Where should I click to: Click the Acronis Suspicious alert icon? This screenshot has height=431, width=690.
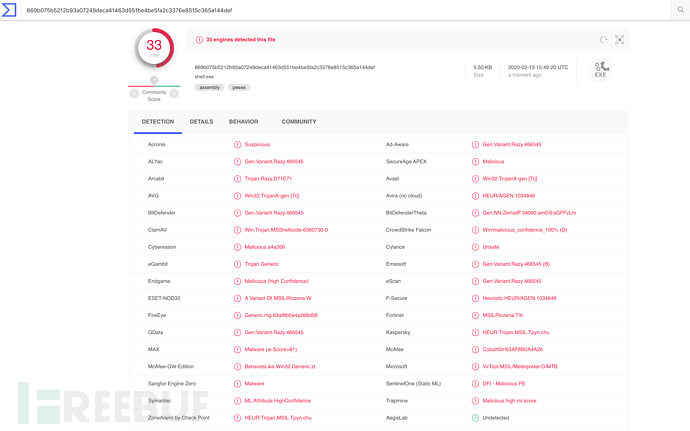point(237,144)
